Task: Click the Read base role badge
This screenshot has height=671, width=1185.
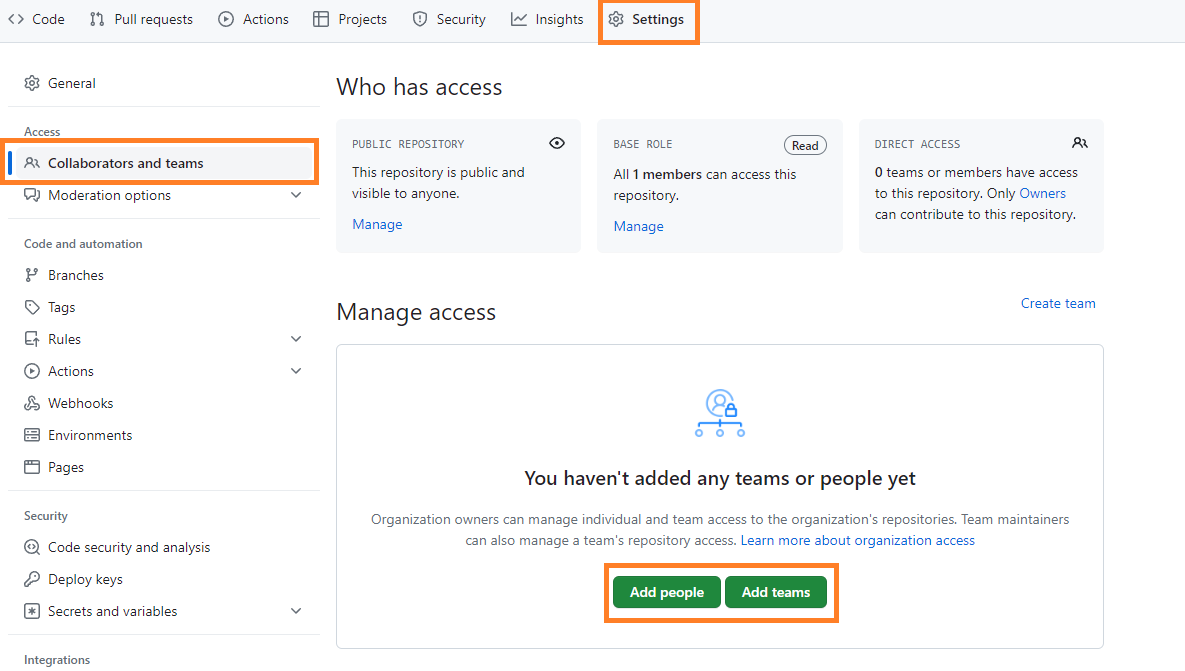Action: coord(805,145)
